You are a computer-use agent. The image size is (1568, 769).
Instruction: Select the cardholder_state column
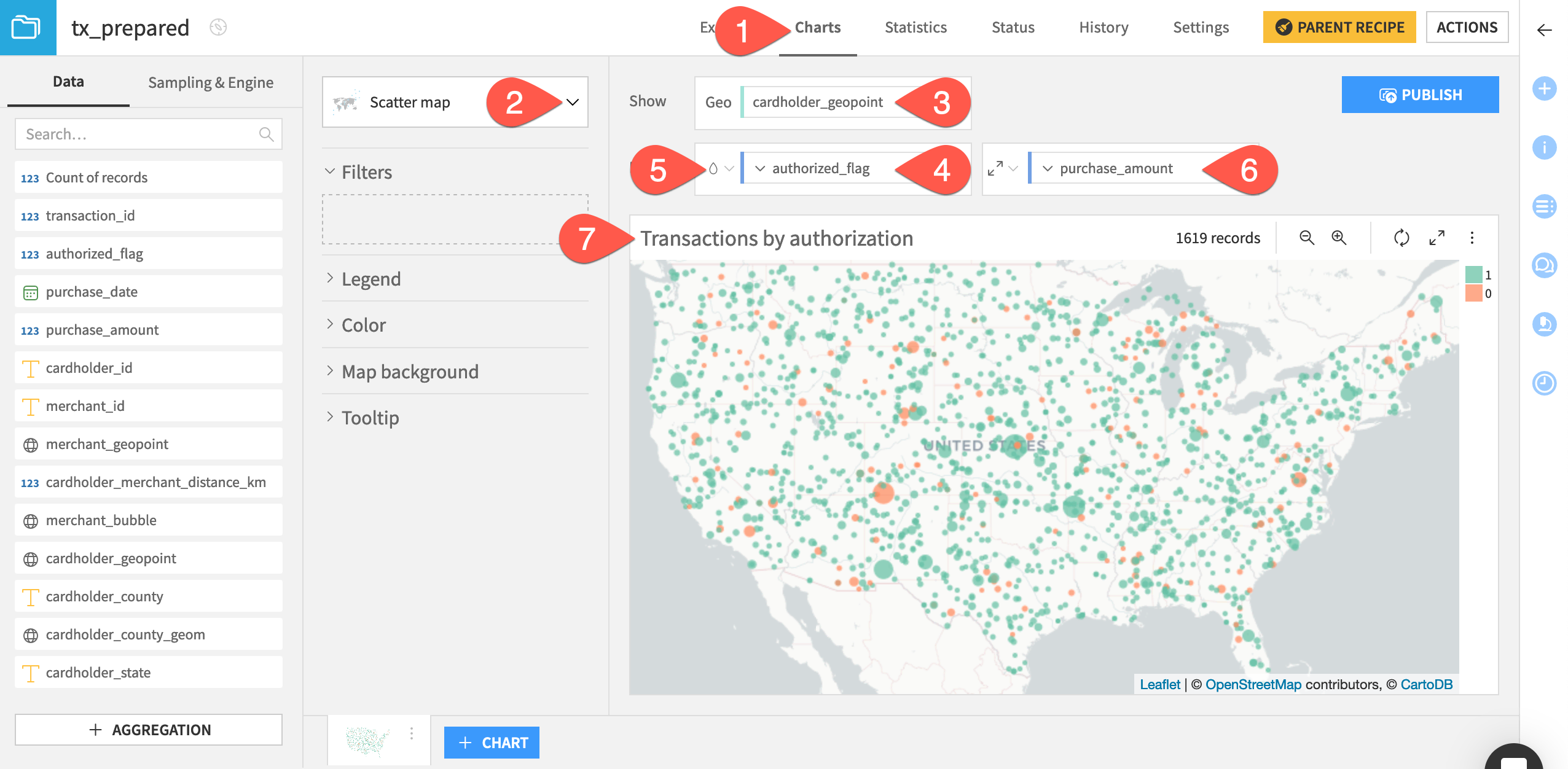tap(149, 673)
